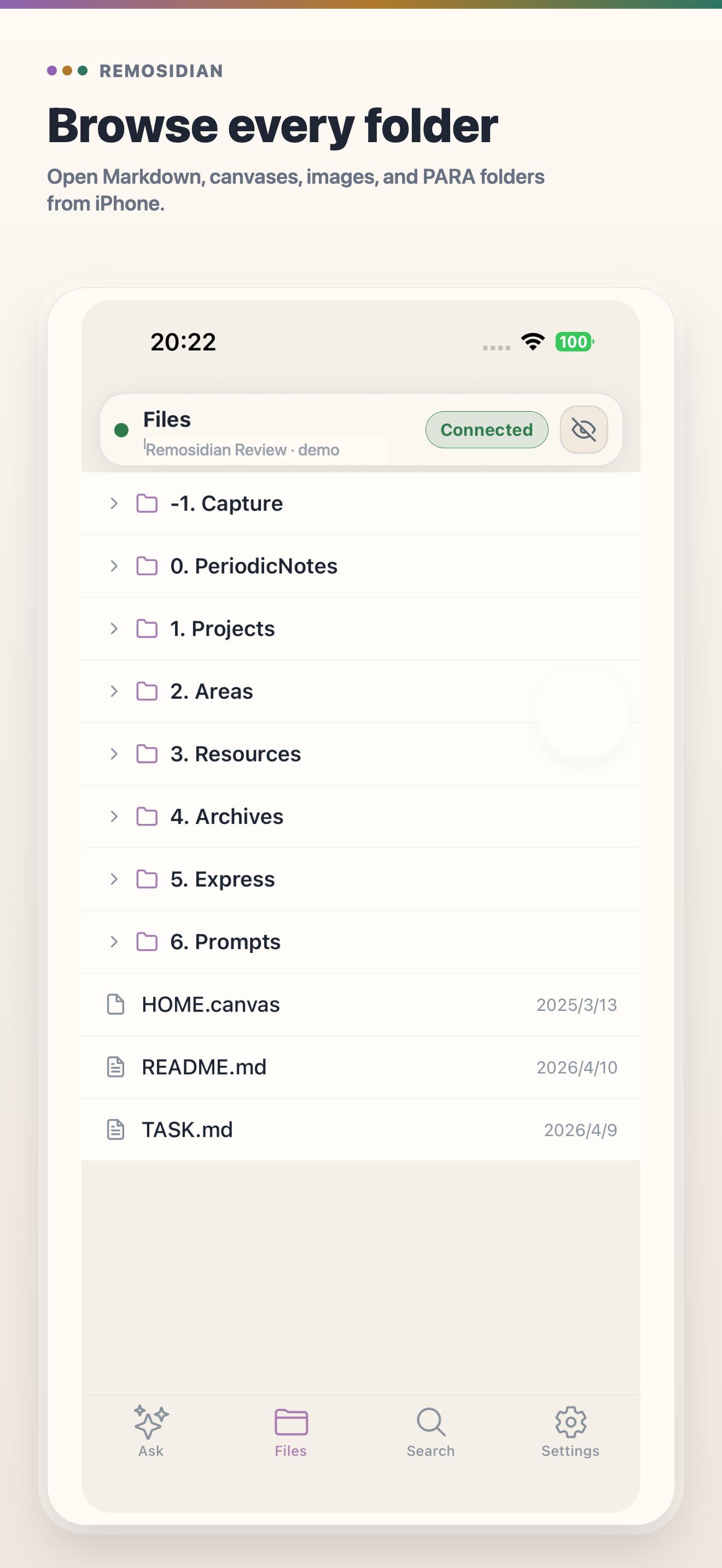The image size is (722, 1568).
Task: Expand the 1. Projects folder chevron
Action: click(114, 629)
